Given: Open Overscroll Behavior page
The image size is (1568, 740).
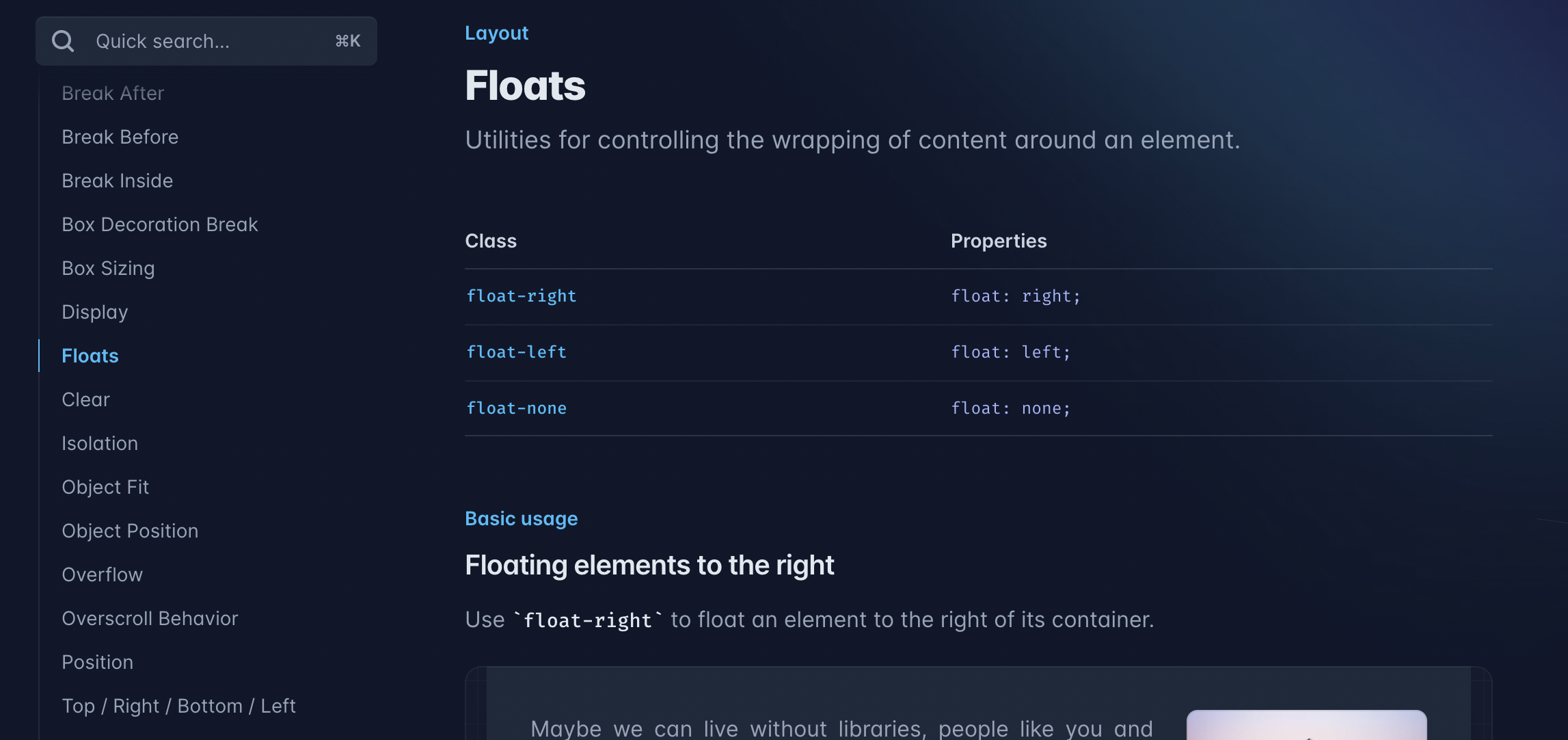Looking at the screenshot, I should [150, 618].
